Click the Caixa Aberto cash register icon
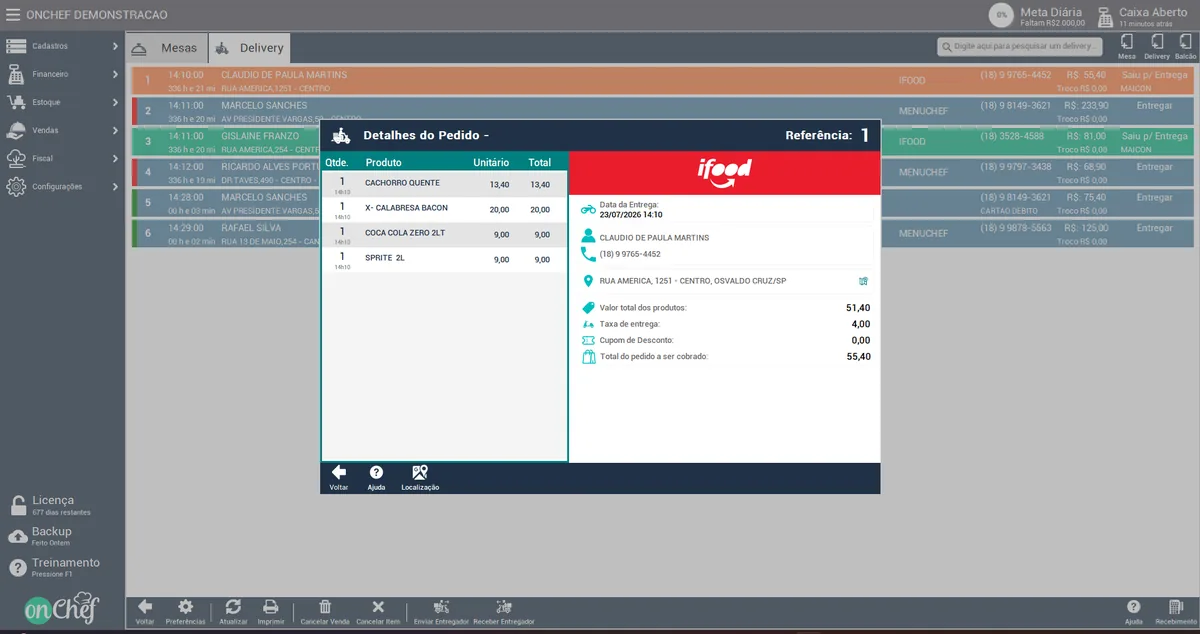The image size is (1200, 634). point(1105,17)
